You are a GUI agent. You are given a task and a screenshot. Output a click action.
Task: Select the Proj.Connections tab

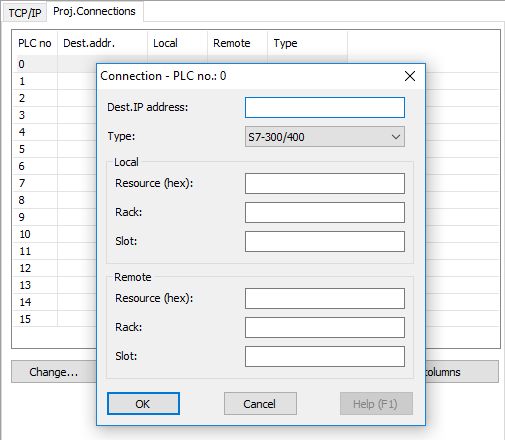click(95, 11)
